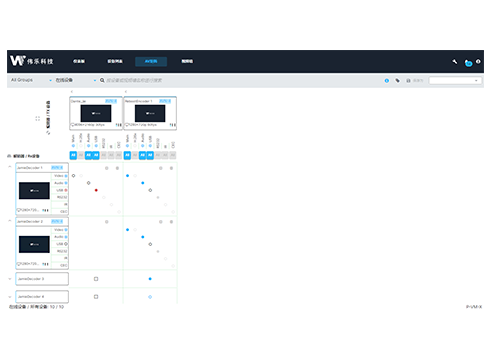
Task: Click the blue info icon in filter bar
Action: (x=387, y=81)
